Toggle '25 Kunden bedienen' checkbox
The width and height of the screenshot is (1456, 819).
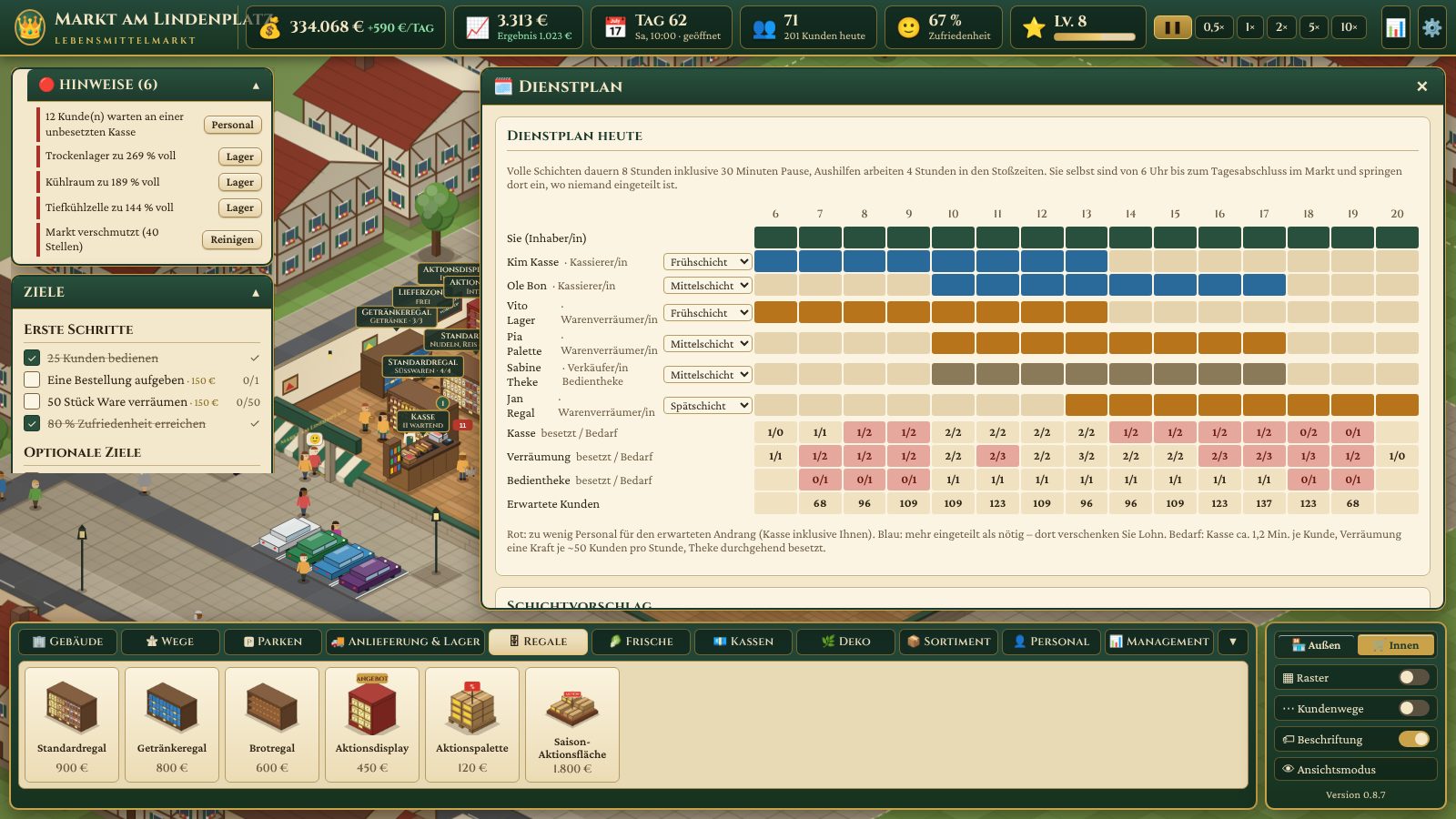32,358
